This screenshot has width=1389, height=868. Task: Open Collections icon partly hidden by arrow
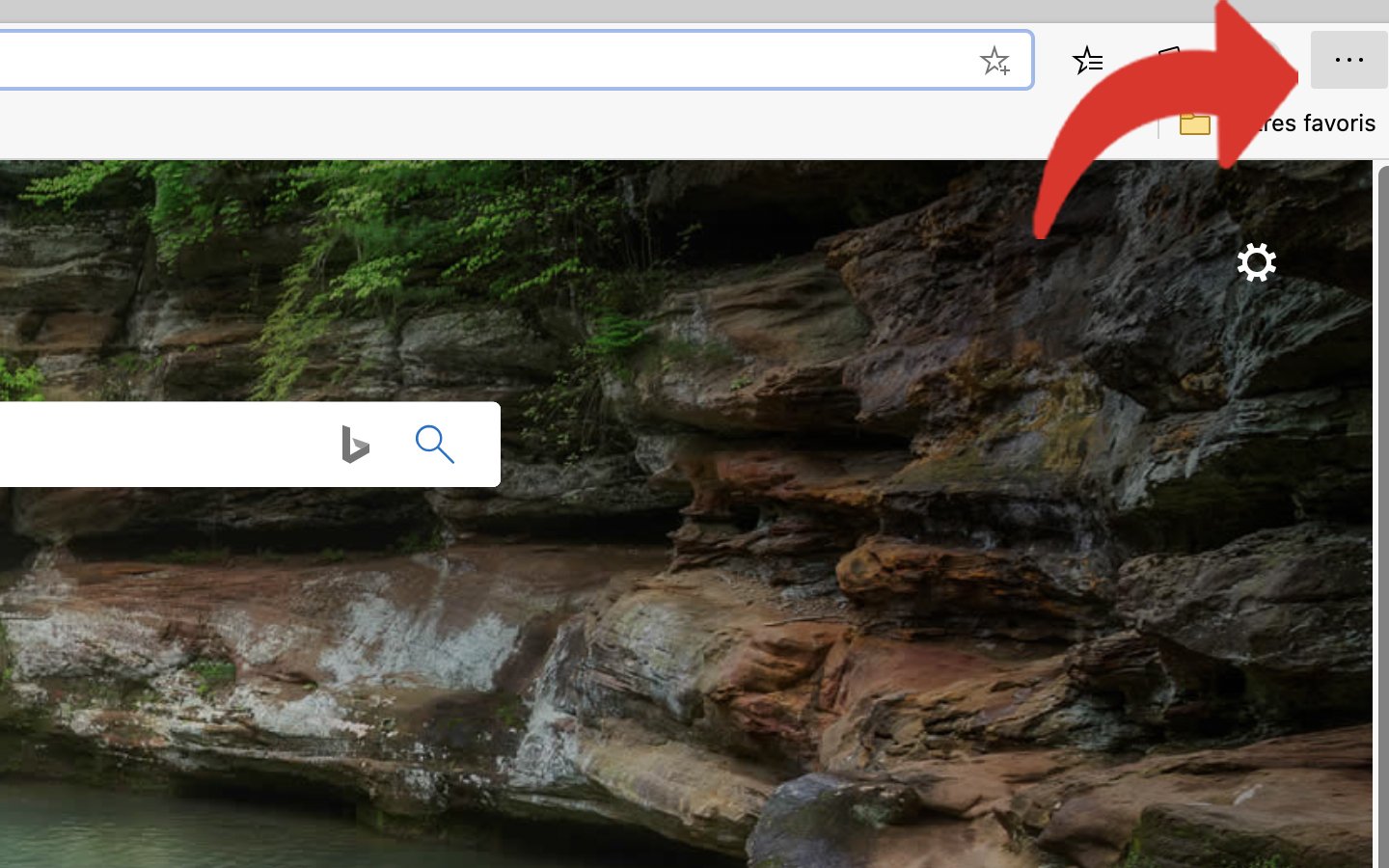click(x=1168, y=51)
